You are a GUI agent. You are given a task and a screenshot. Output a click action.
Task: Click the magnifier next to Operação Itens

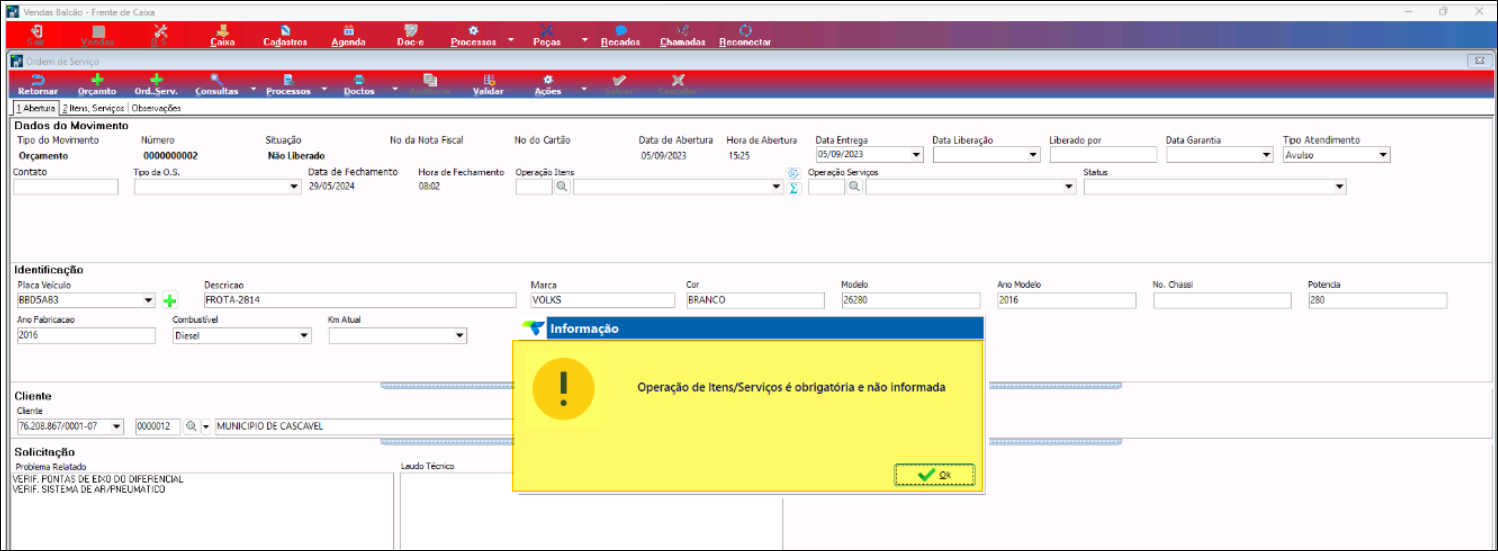[562, 187]
